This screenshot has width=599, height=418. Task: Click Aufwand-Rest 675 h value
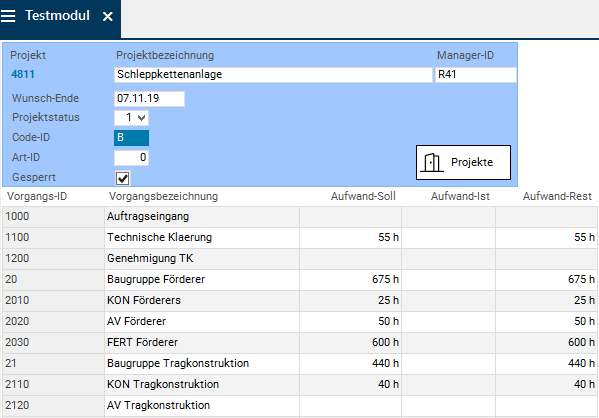click(x=546, y=280)
